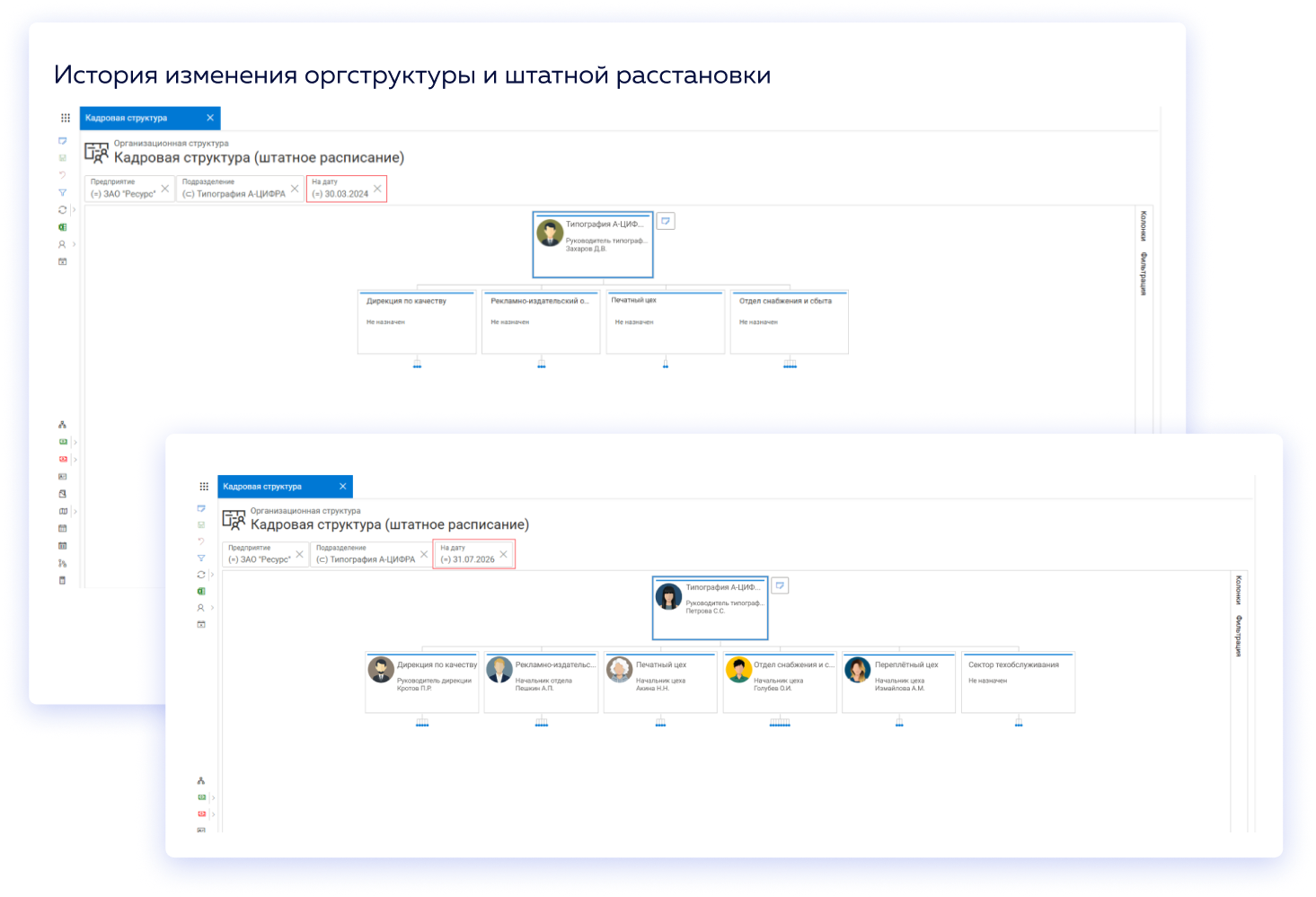Click the refresh icon in the 31.07.2026 window
The height and width of the screenshot is (897, 1316).
201,575
